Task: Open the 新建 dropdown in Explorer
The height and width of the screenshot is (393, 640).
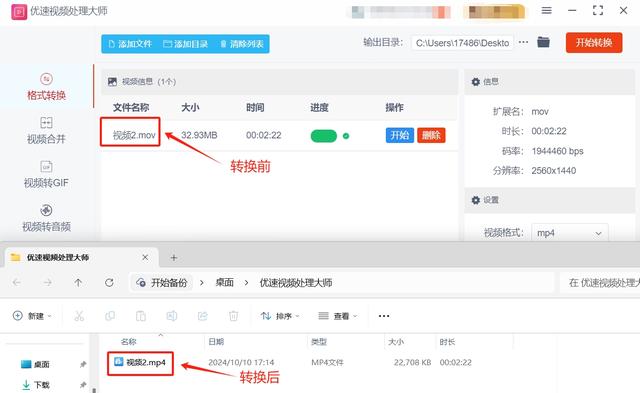Action: click(33, 316)
